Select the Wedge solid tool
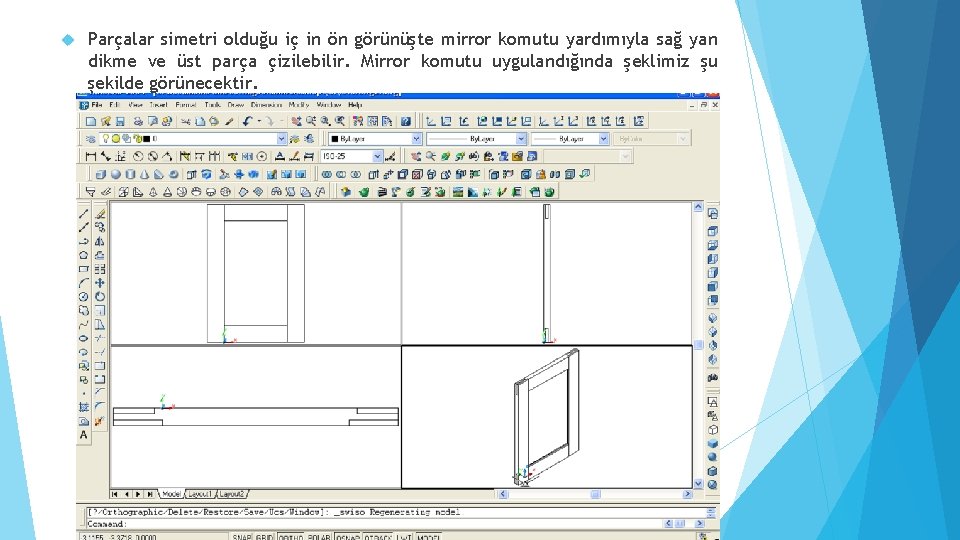 tap(159, 174)
